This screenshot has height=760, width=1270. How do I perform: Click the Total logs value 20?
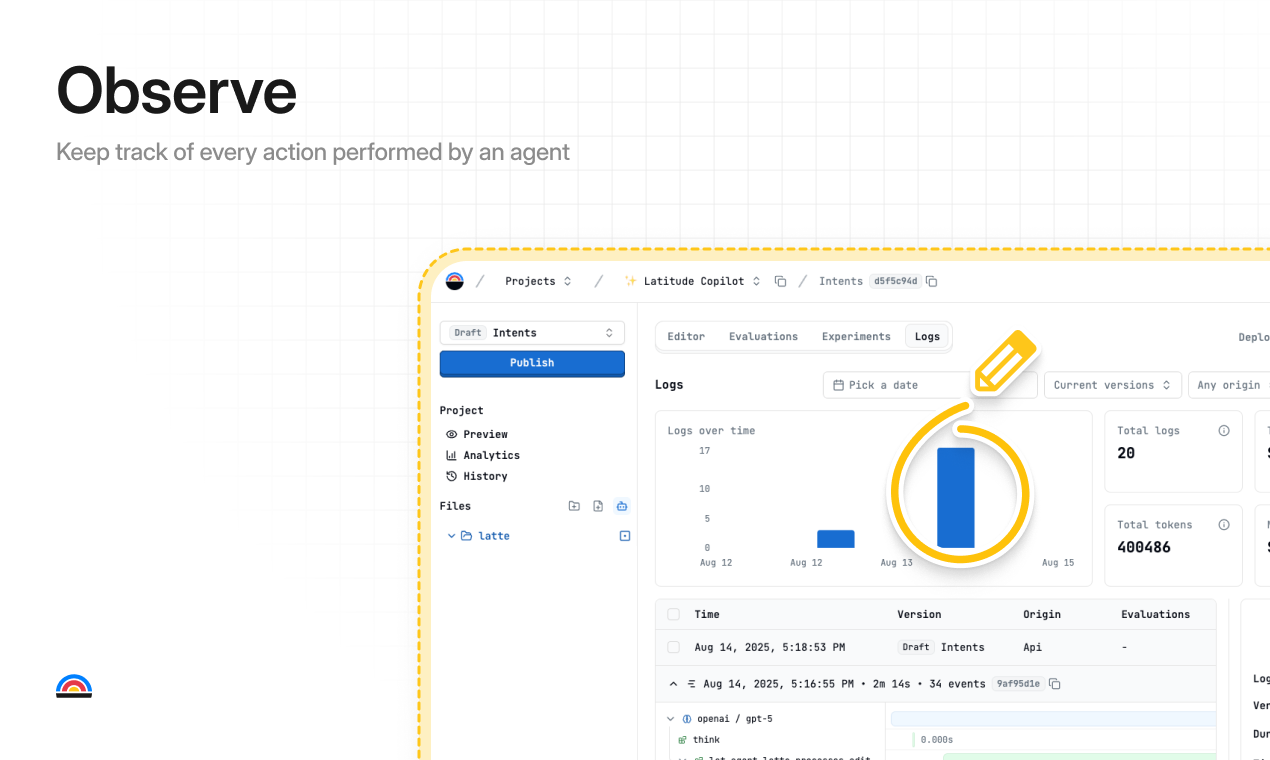pyautogui.click(x=1126, y=453)
